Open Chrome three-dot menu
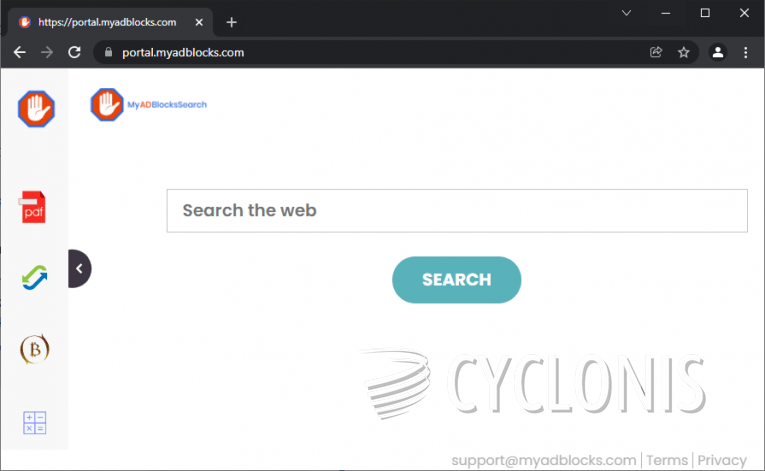765x471 pixels. [x=745, y=52]
